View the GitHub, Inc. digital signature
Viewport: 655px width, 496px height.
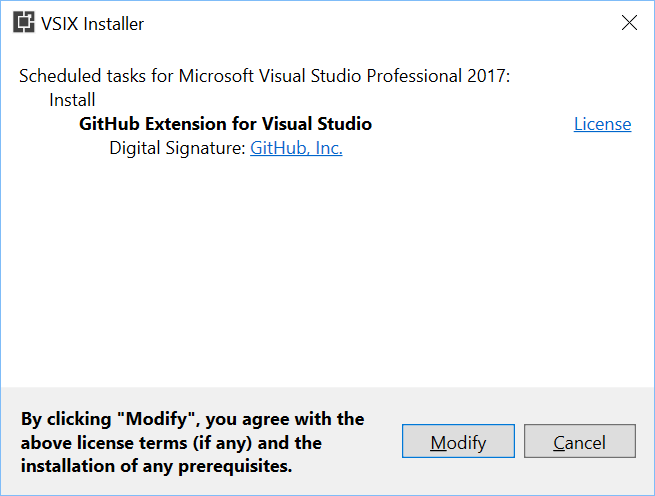pyautogui.click(x=296, y=148)
